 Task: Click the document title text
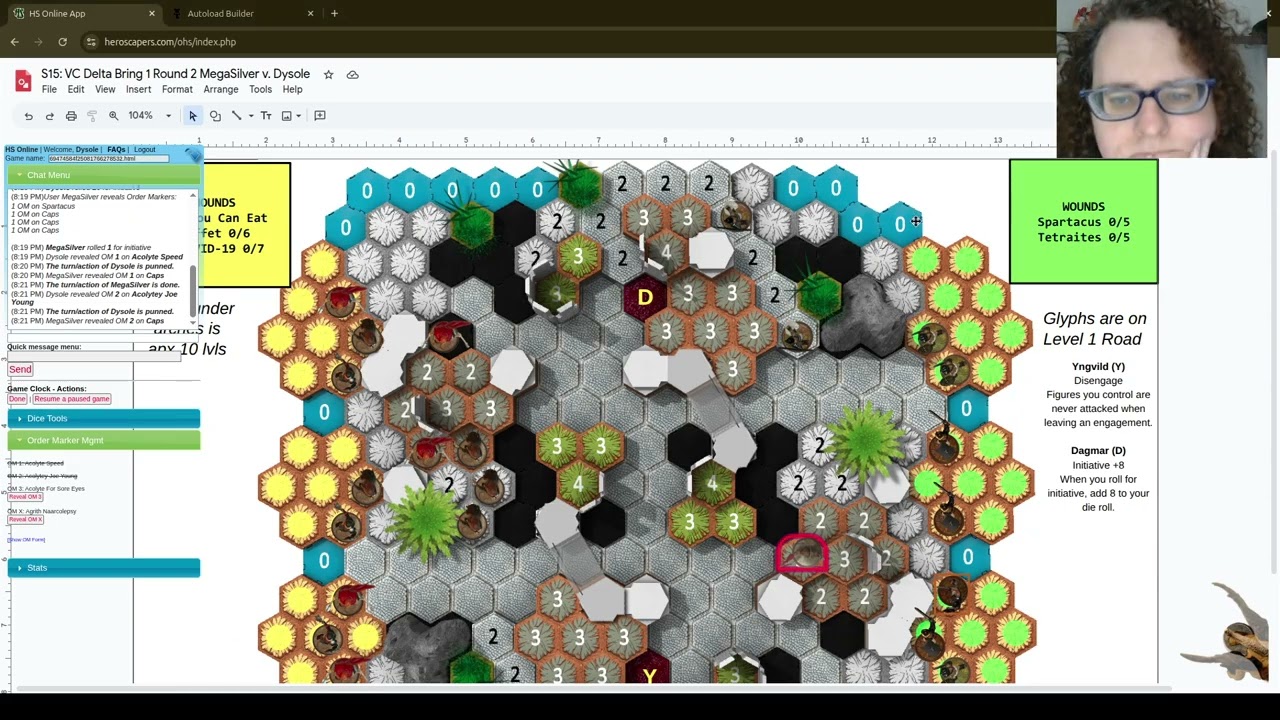pyautogui.click(x=175, y=74)
